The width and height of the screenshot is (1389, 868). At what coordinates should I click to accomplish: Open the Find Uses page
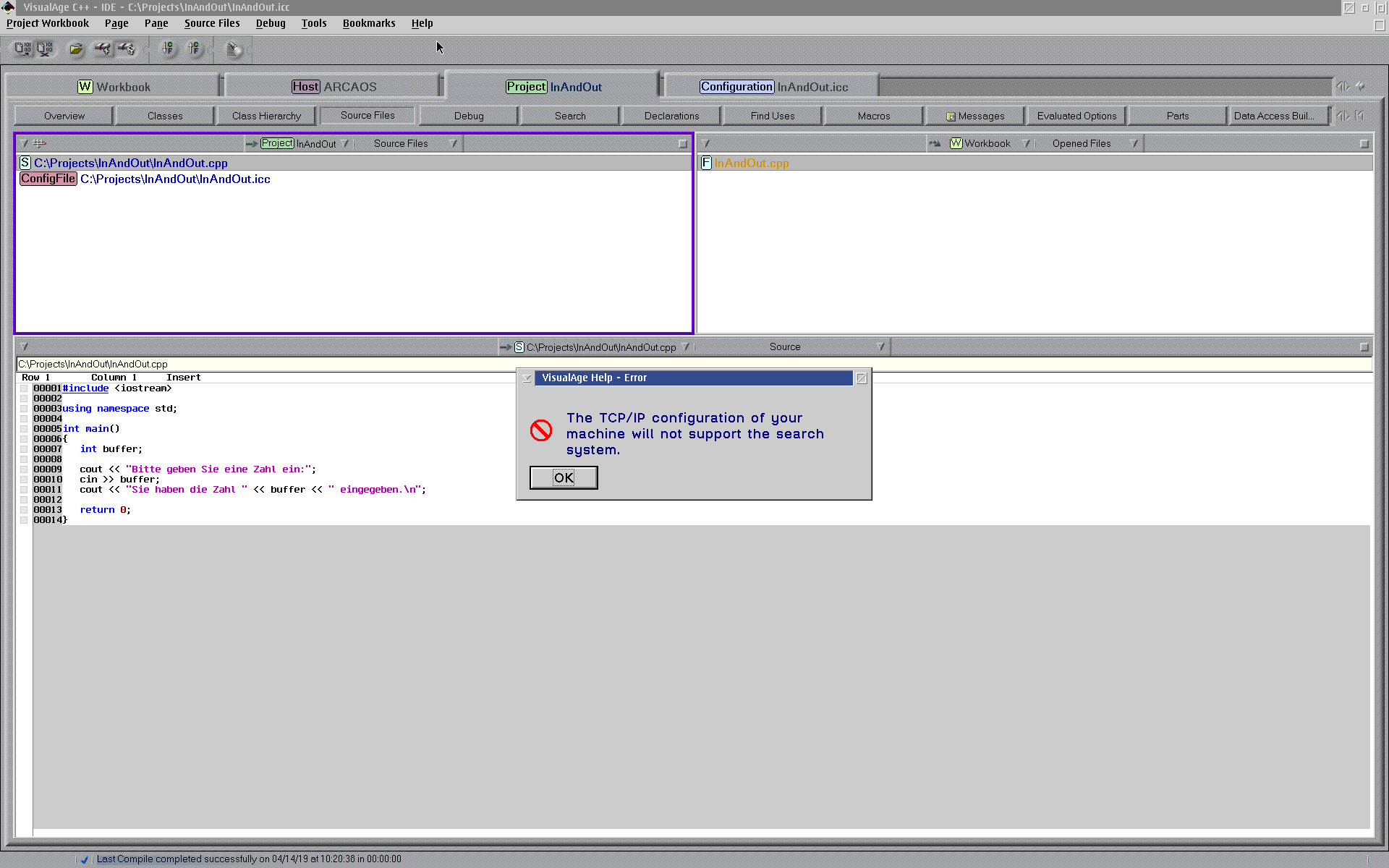coord(773,116)
